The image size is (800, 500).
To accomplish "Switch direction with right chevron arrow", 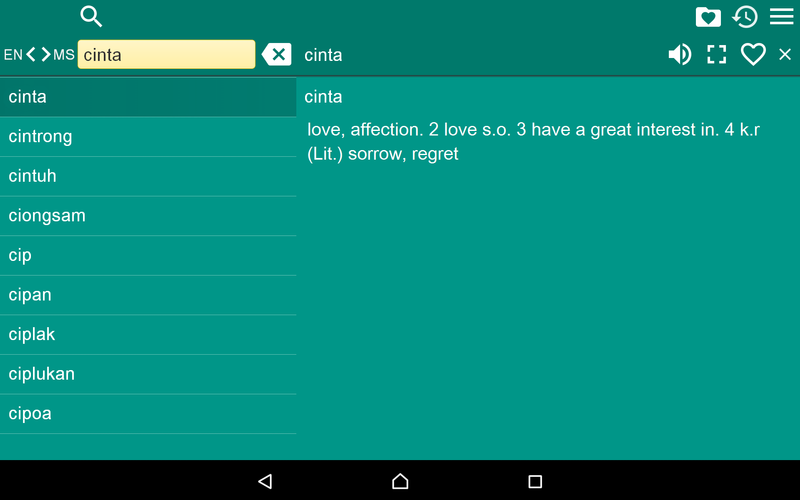I will tap(45, 54).
